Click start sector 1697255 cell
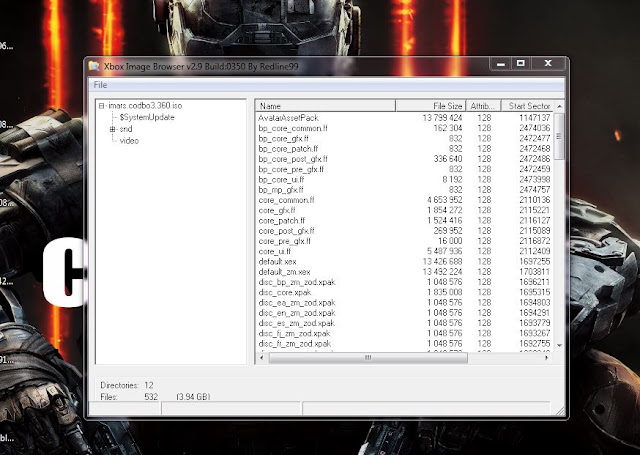Screen dimensions: 640x455 point(535,262)
